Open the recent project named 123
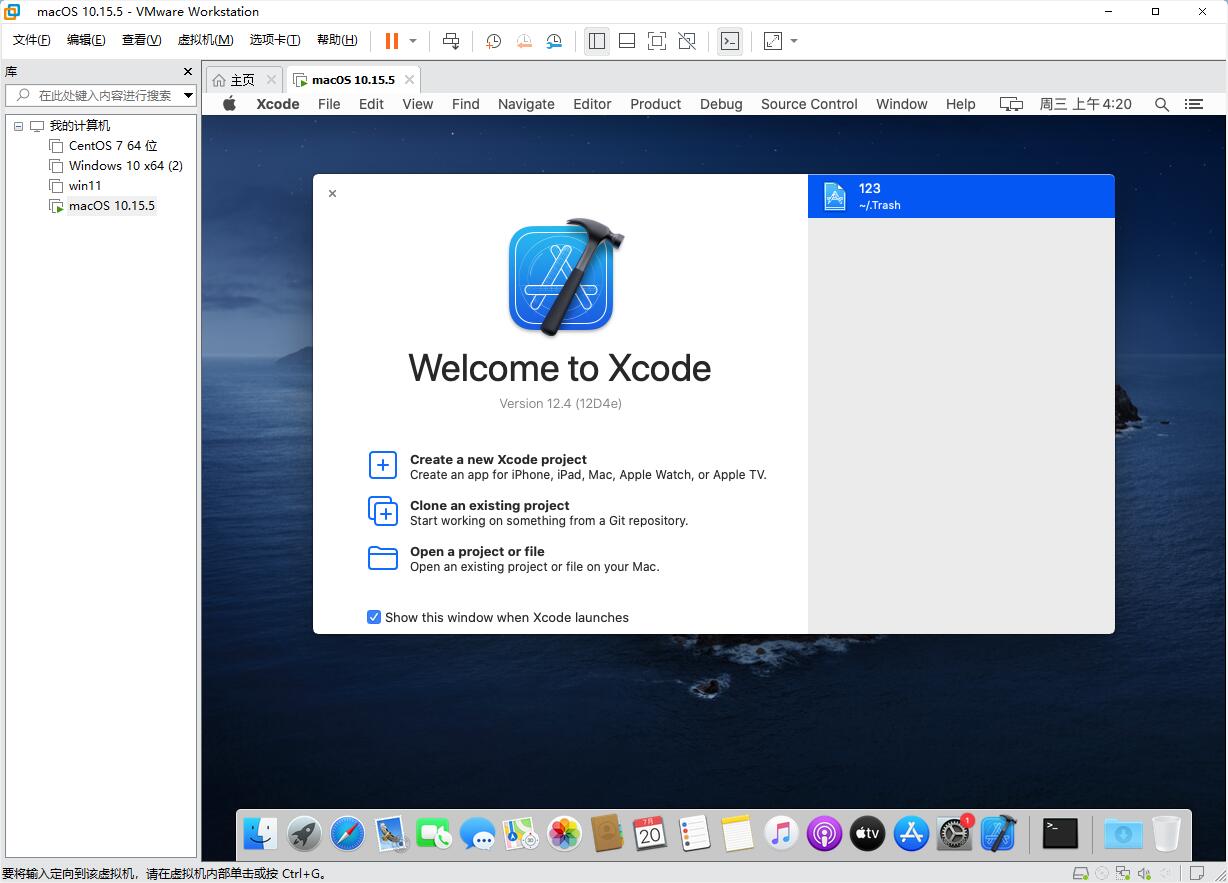The image size is (1228, 883). click(x=960, y=196)
